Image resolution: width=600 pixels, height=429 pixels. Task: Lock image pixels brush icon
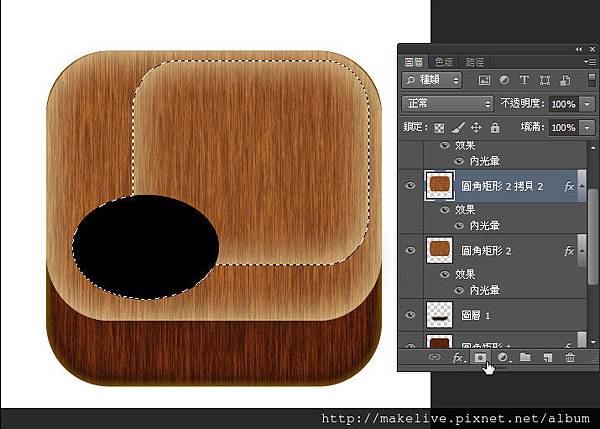(458, 127)
